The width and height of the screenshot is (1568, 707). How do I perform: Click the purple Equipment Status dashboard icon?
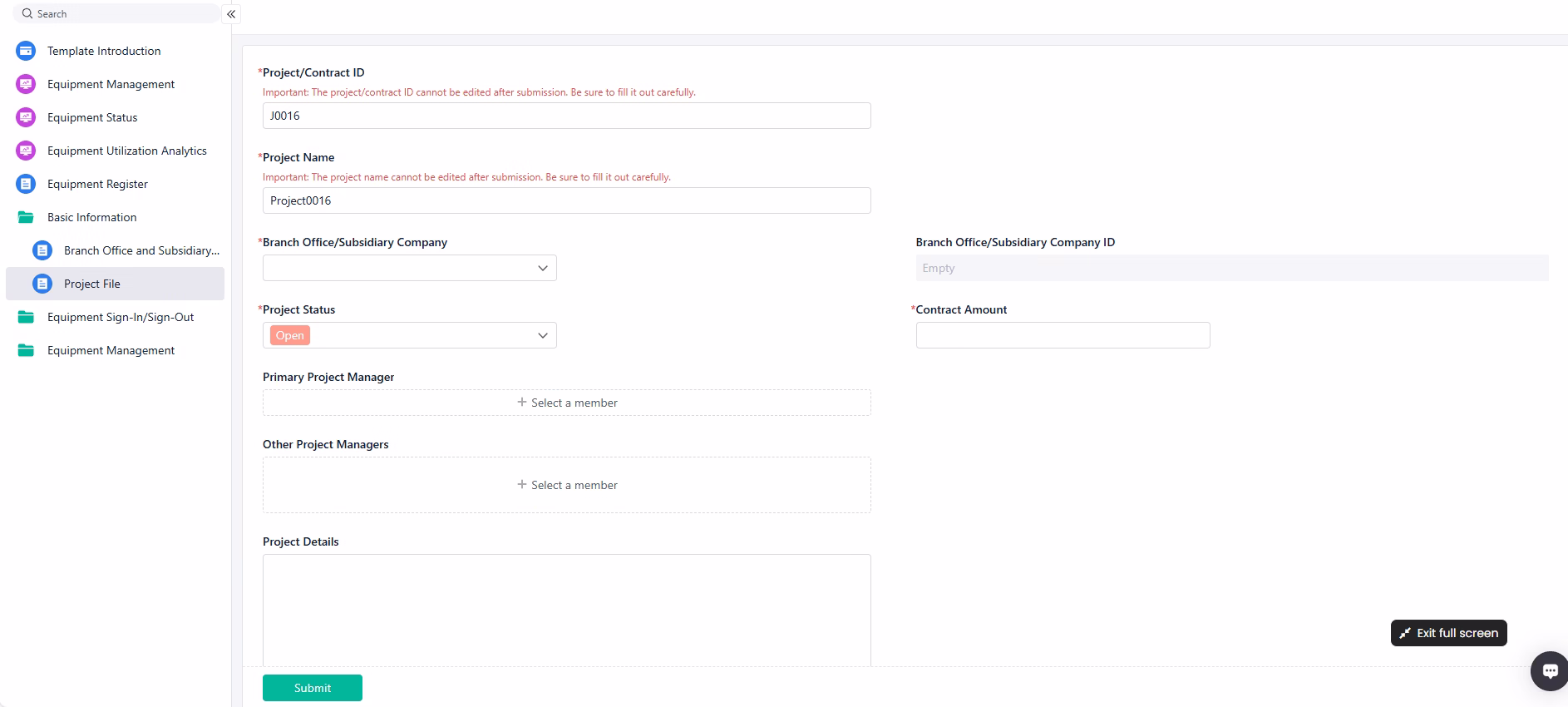pos(26,117)
